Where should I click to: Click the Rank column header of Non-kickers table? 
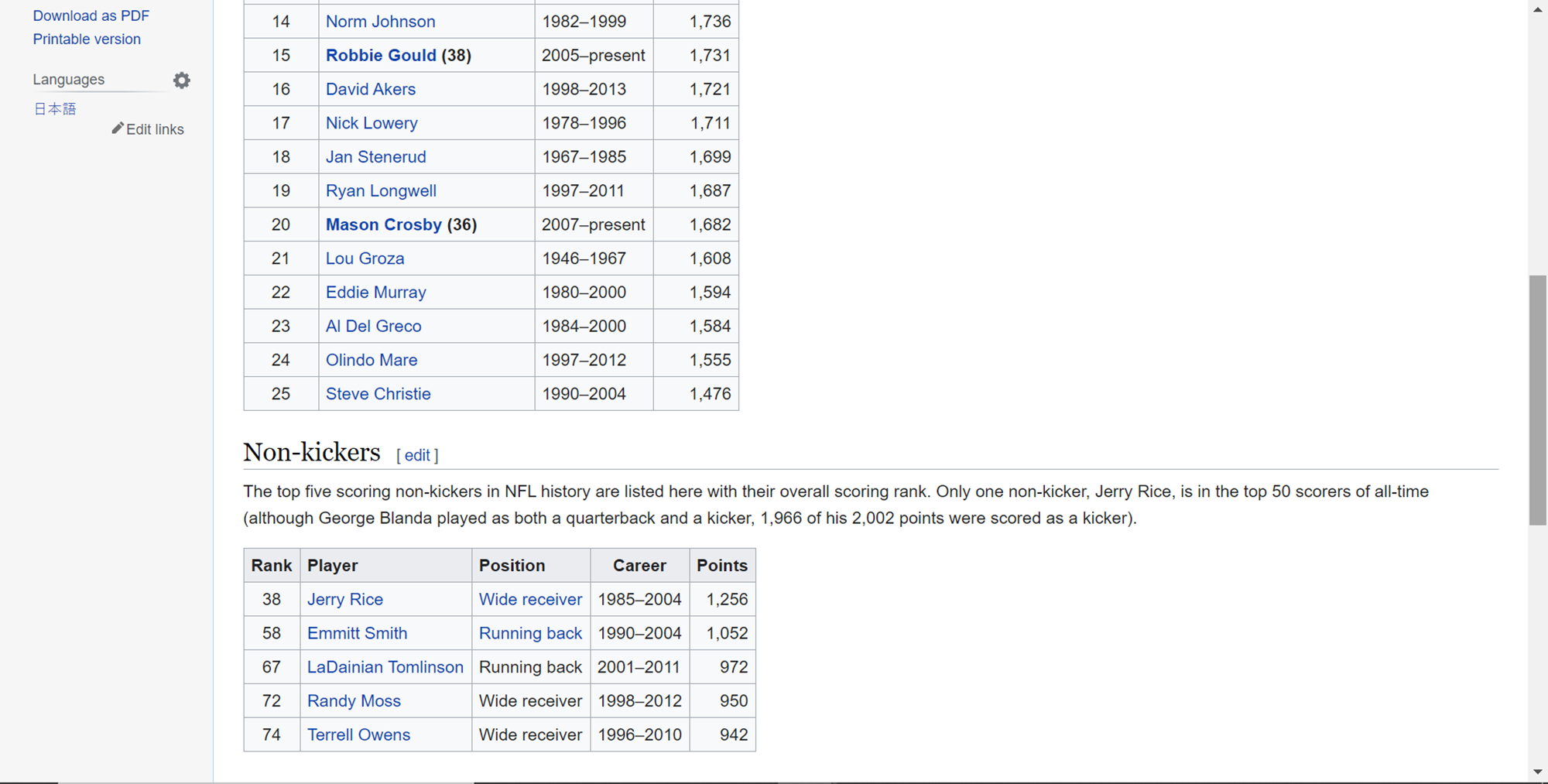(272, 566)
